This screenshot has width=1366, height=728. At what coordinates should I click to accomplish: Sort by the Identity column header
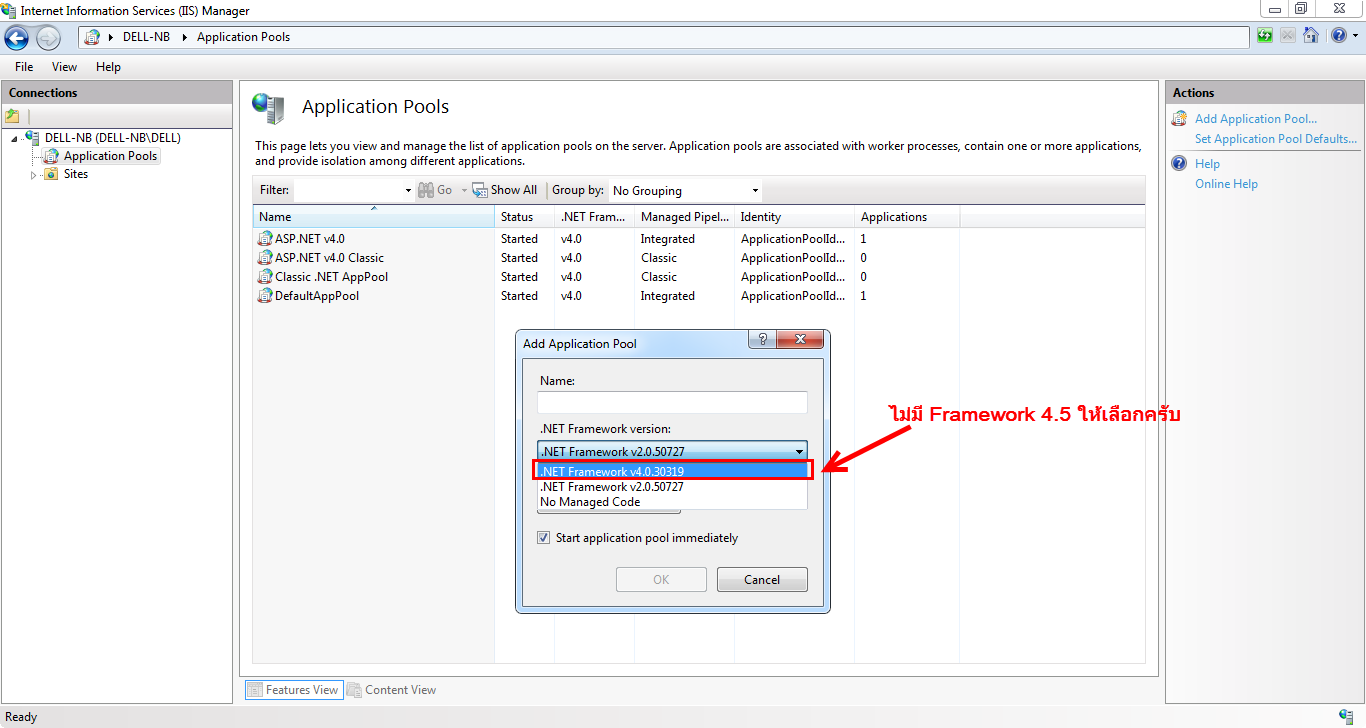tap(795, 217)
